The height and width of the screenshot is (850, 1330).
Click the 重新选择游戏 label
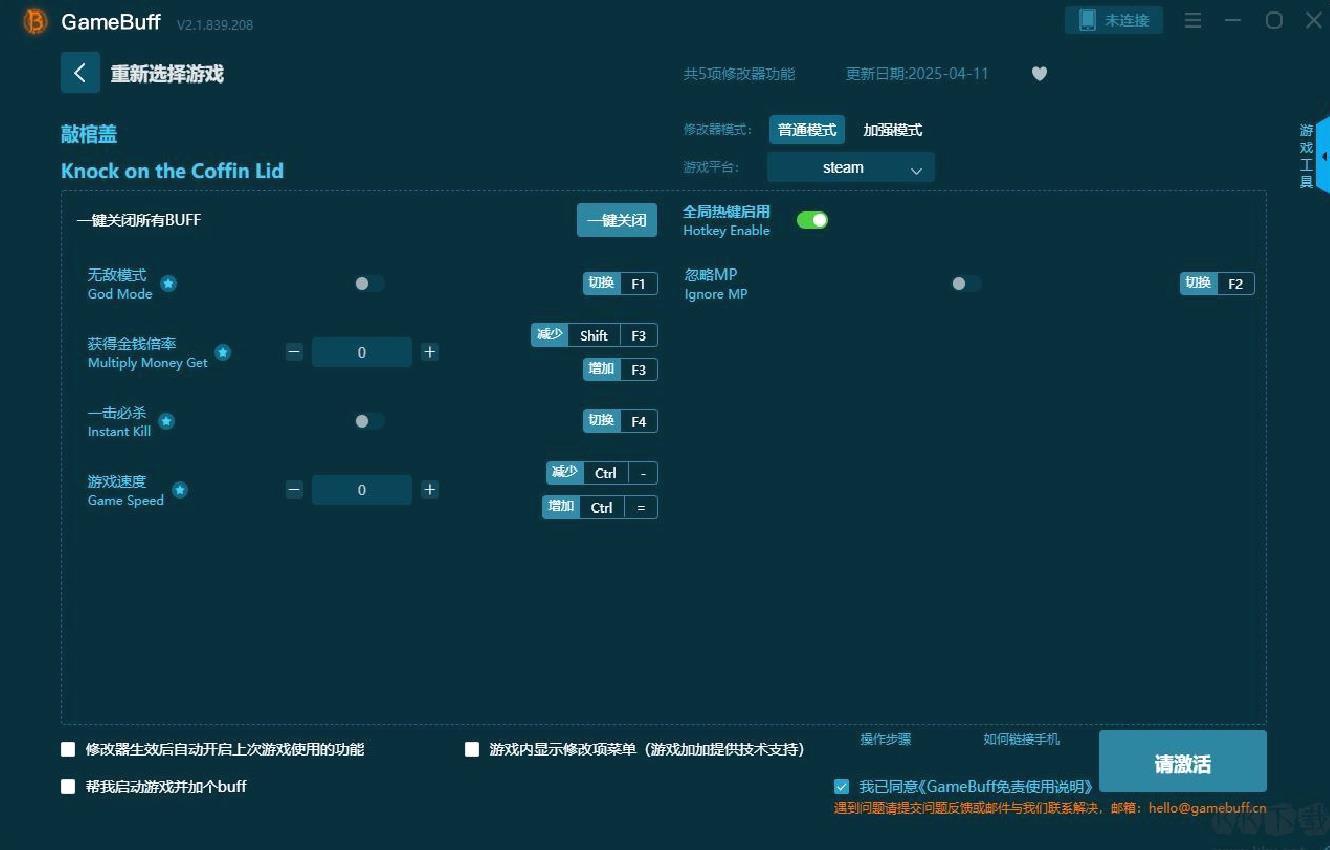167,74
